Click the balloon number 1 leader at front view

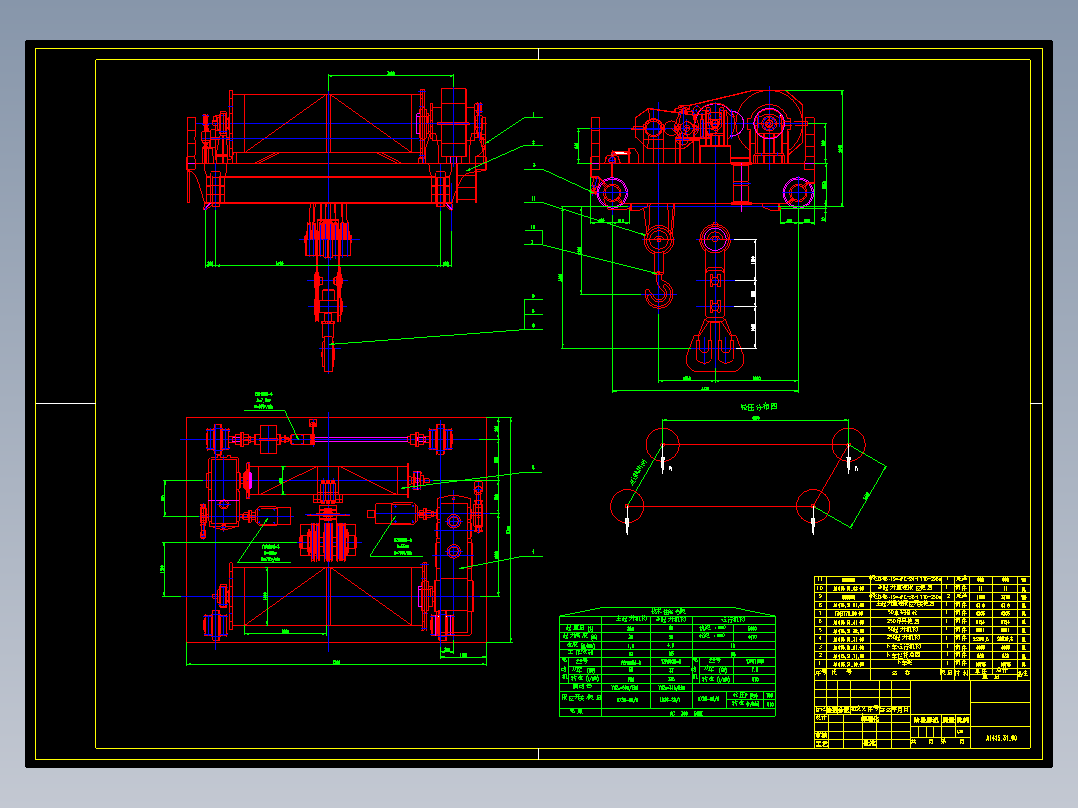[512, 130]
